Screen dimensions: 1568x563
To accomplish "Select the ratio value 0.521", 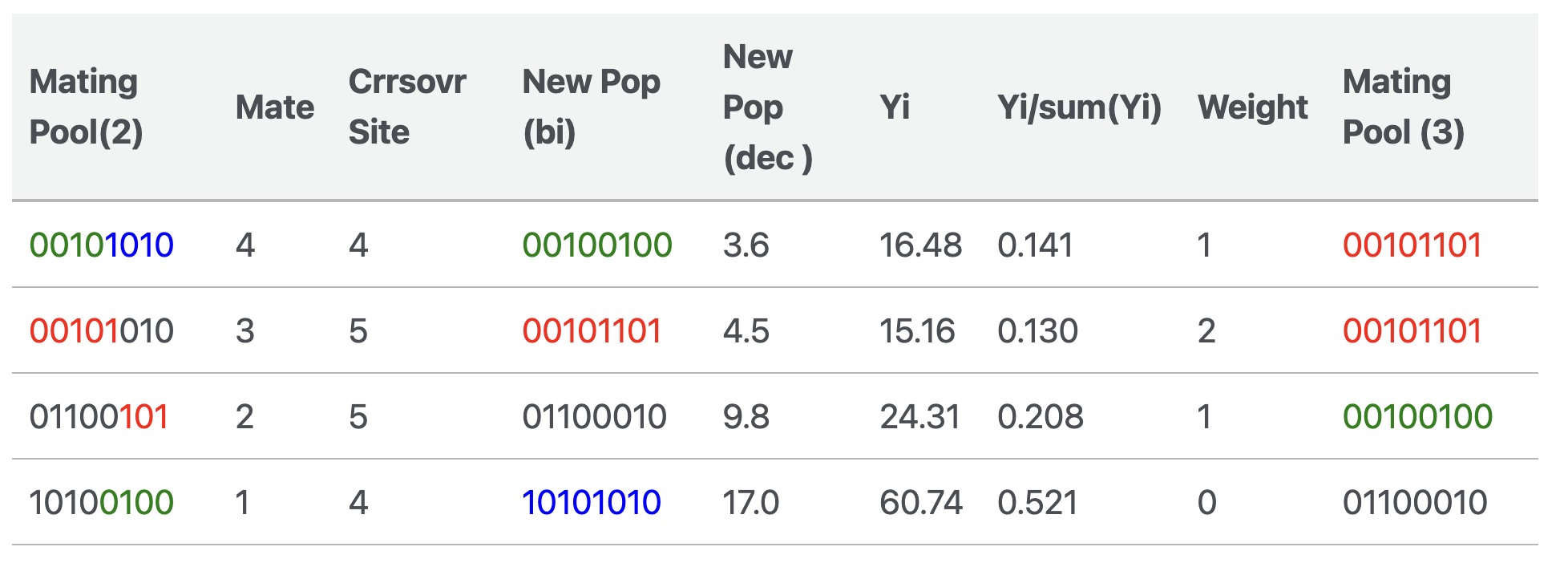I will [1037, 503].
